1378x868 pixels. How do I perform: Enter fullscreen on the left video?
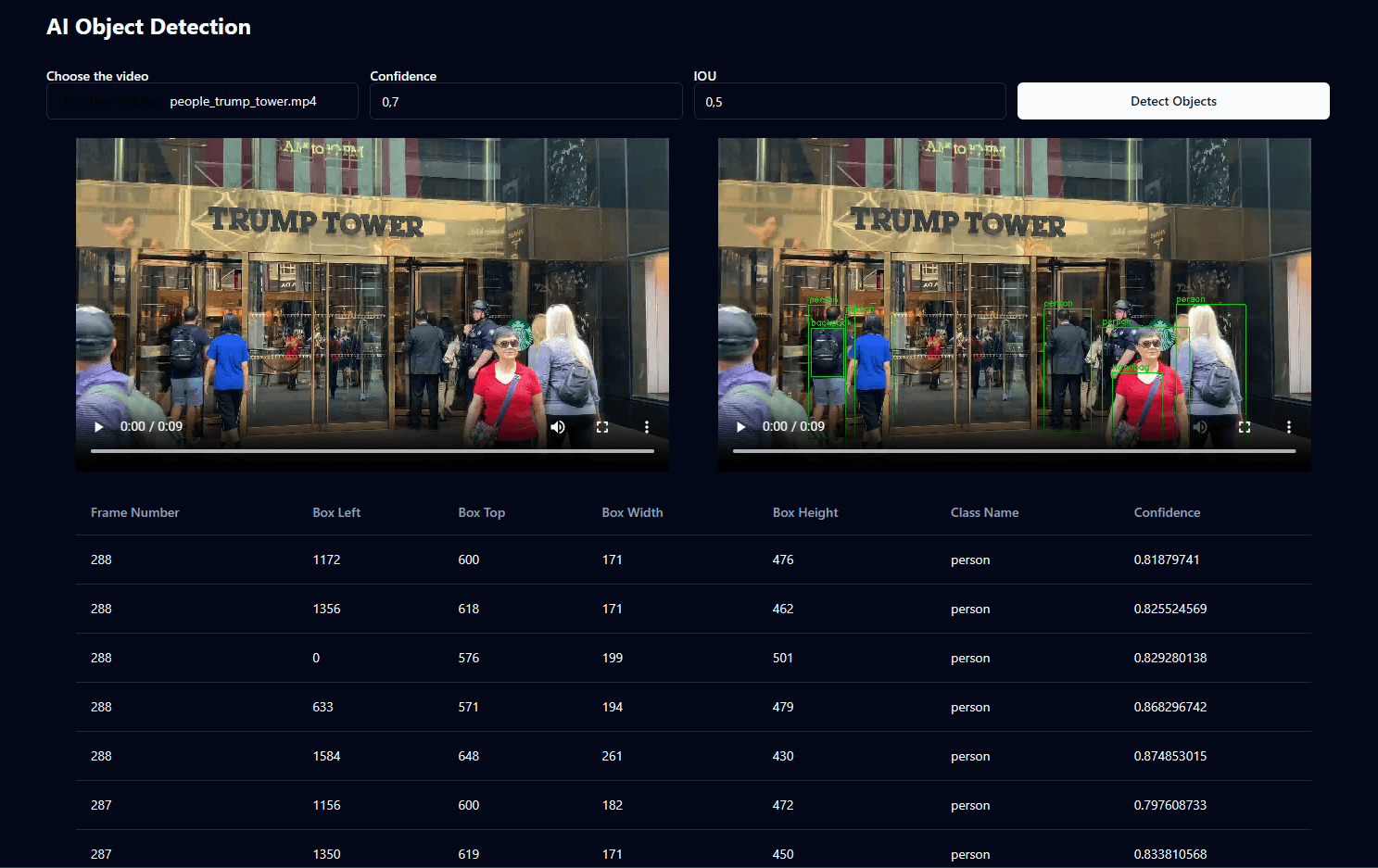pyautogui.click(x=602, y=427)
